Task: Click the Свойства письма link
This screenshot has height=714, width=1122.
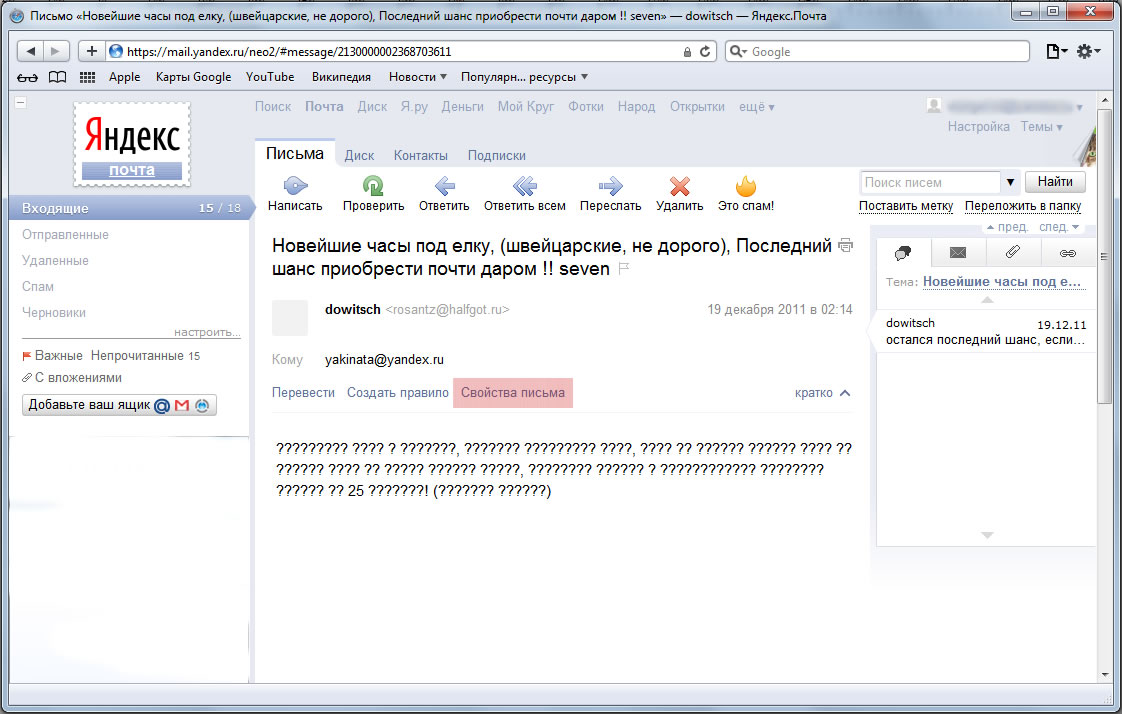Action: pos(512,393)
